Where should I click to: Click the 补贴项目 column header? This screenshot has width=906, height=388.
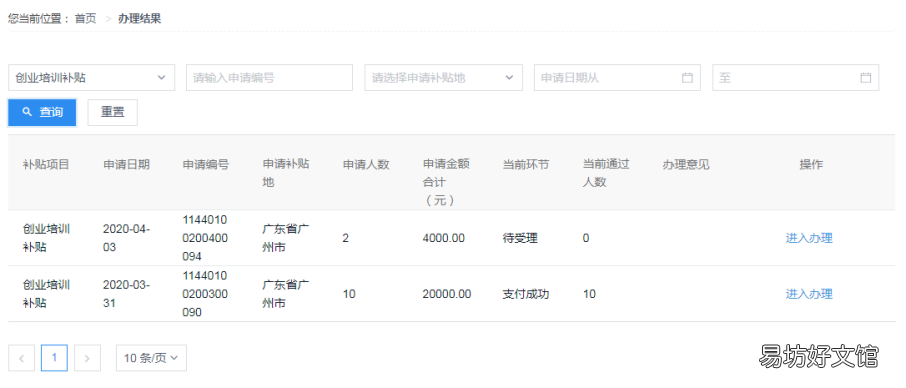coord(46,165)
